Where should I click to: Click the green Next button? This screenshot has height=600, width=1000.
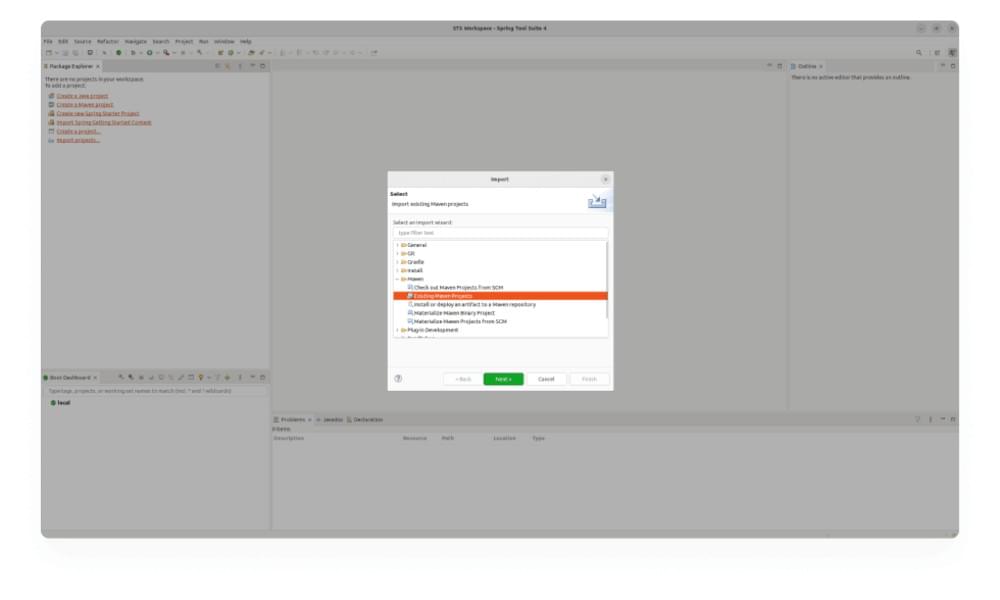pos(503,379)
